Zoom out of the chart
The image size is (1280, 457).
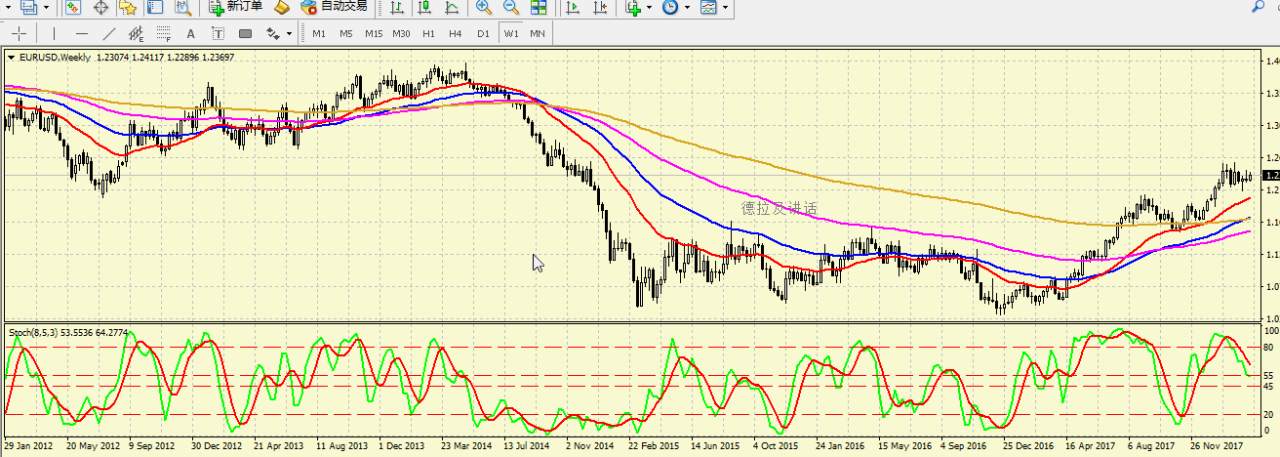pos(511,7)
